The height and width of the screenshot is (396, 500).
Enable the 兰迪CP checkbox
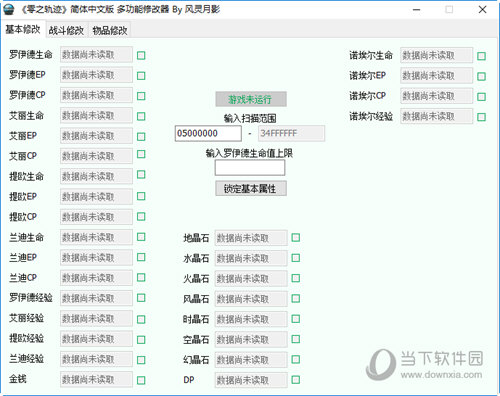point(141,277)
